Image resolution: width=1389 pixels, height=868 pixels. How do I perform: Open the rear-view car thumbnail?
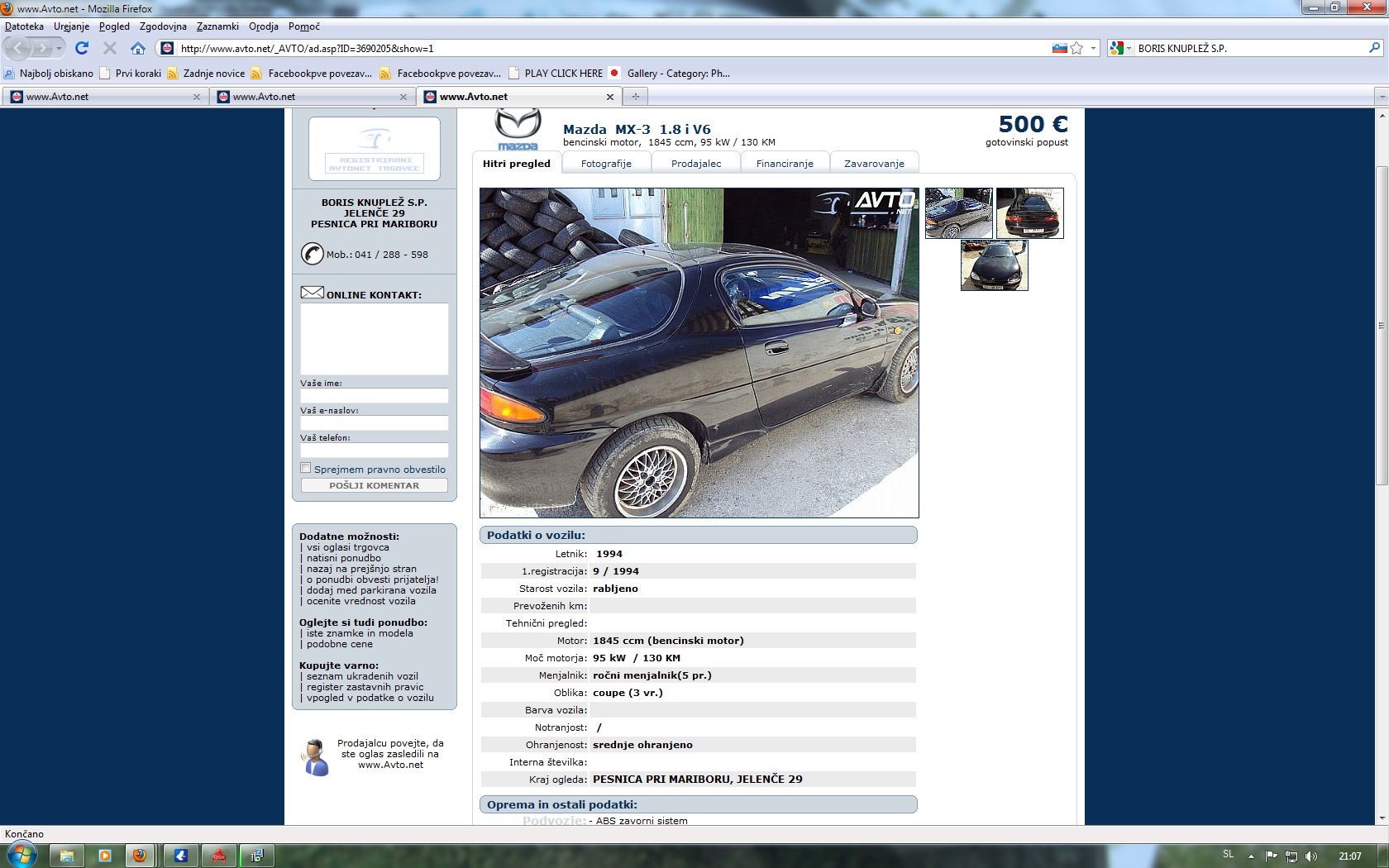point(1030,213)
